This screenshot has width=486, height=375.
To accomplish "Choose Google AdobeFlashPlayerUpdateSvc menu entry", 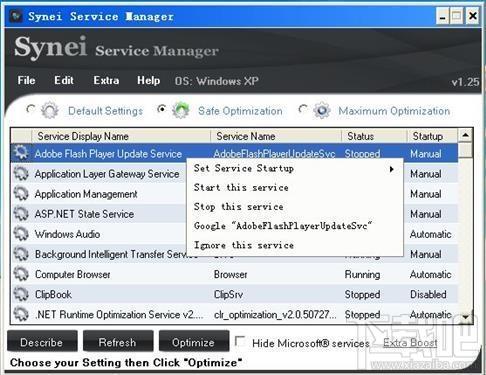I will 295,226.
